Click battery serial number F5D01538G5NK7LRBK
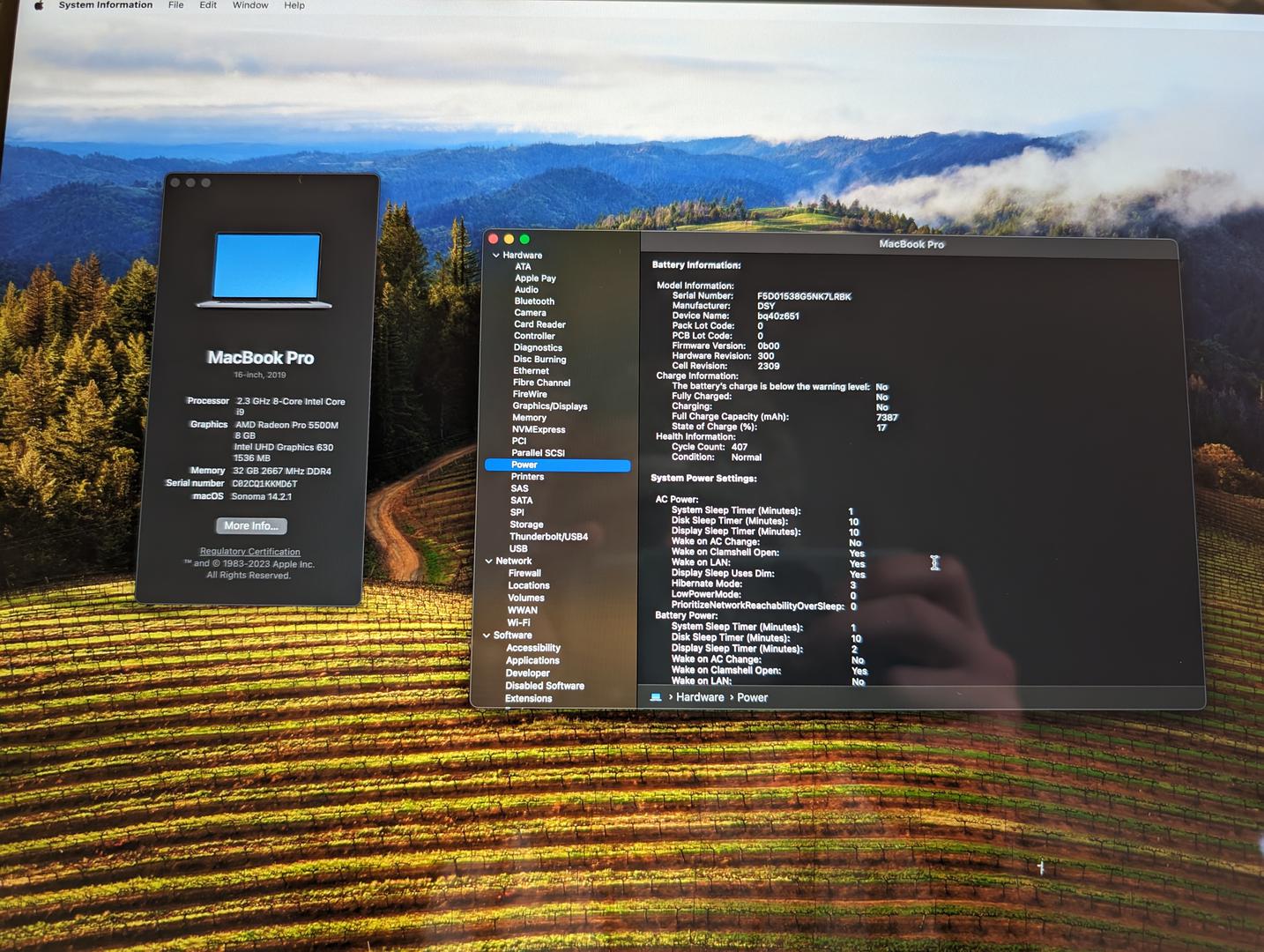Viewport: 1264px width, 952px height. pyautogui.click(x=804, y=297)
